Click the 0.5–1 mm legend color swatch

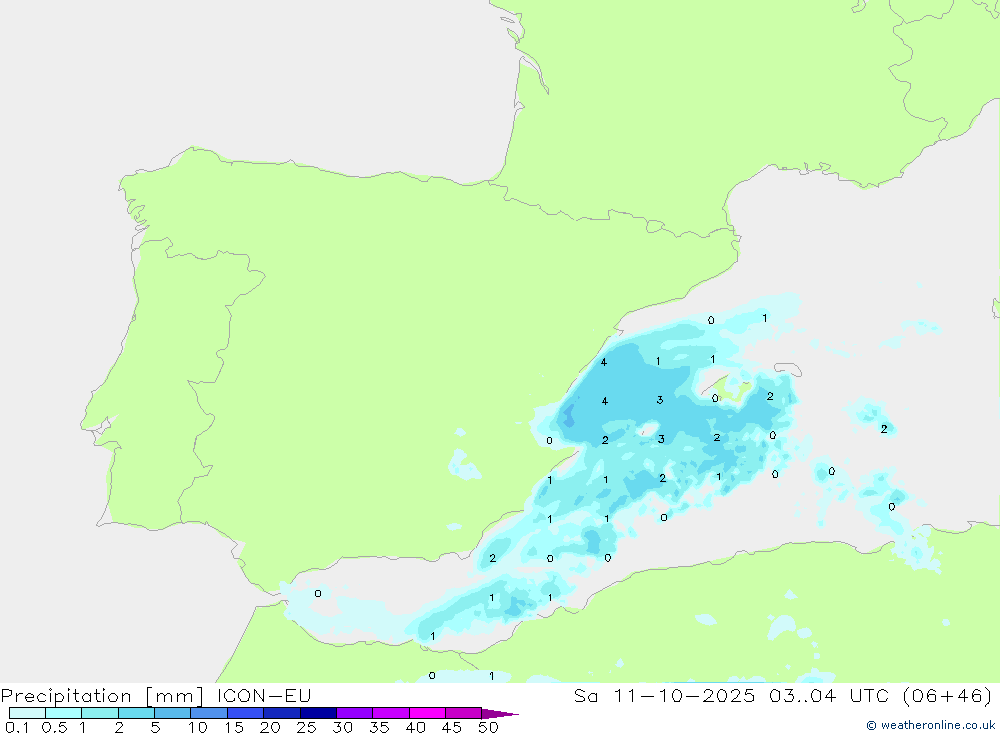tap(63, 713)
